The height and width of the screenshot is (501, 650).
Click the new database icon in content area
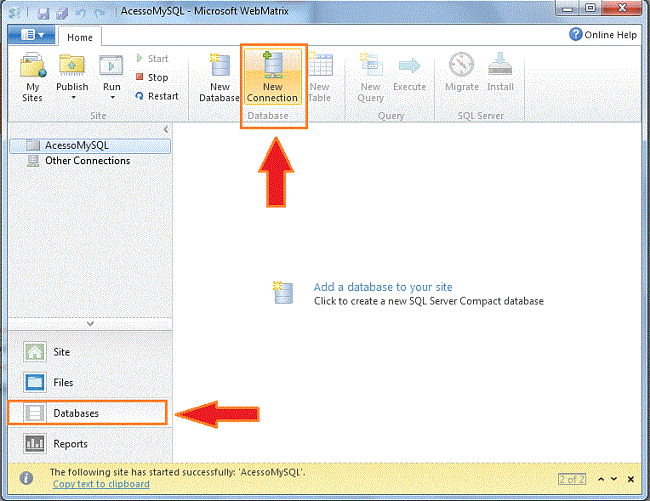point(283,293)
